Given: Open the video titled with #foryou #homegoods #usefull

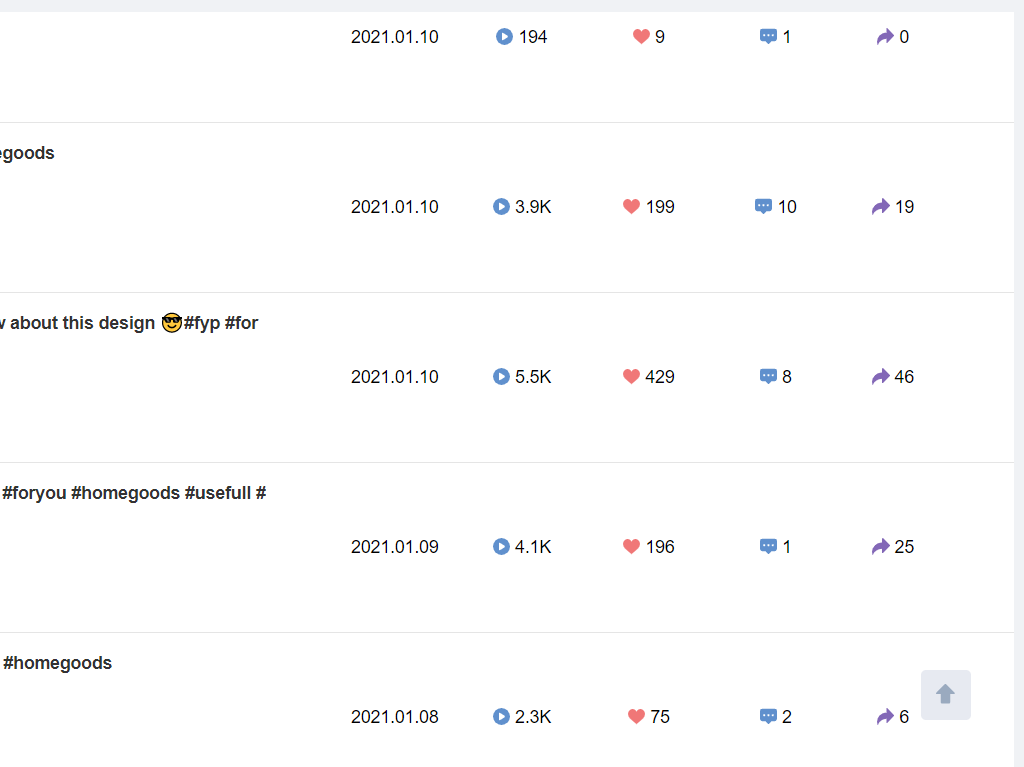Looking at the screenshot, I should click(133, 493).
